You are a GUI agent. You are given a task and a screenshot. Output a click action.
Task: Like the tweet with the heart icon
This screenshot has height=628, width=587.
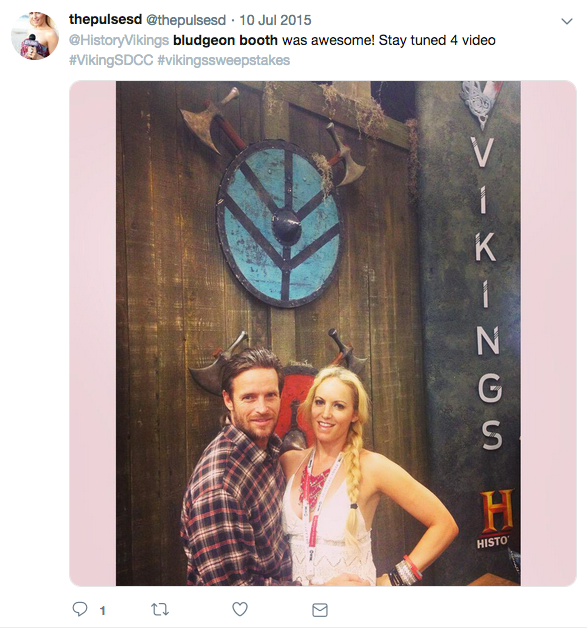[240, 609]
